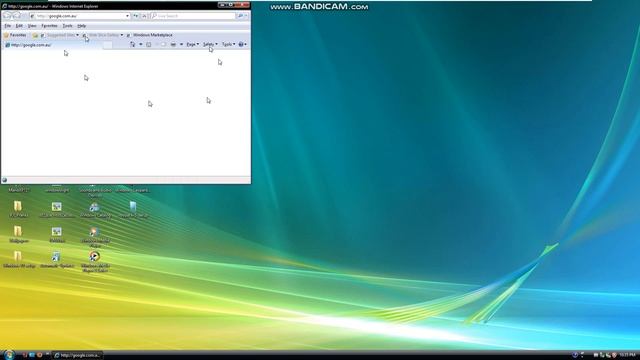
Task: Open the Tools menu in menu bar
Action: (x=67, y=26)
